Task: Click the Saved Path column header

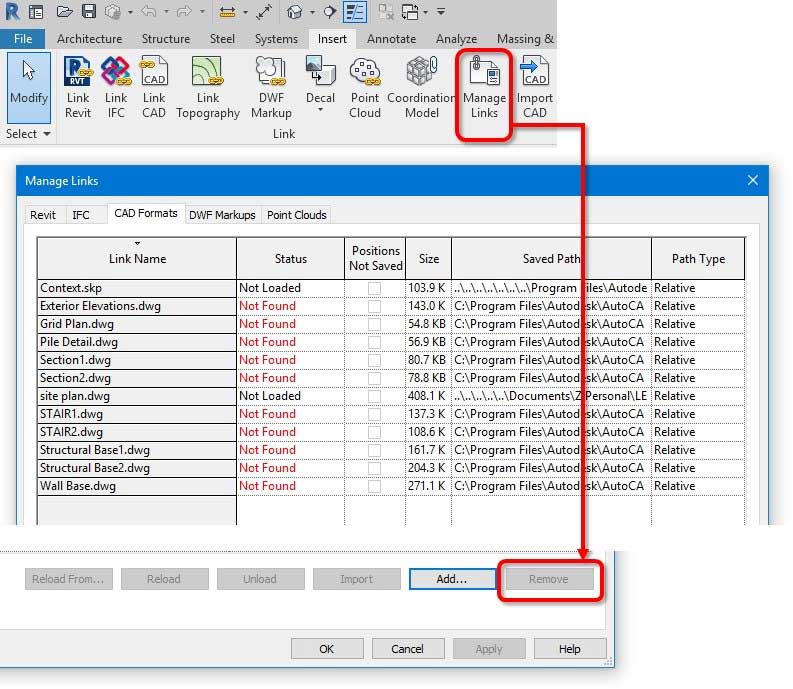Action: click(551, 259)
